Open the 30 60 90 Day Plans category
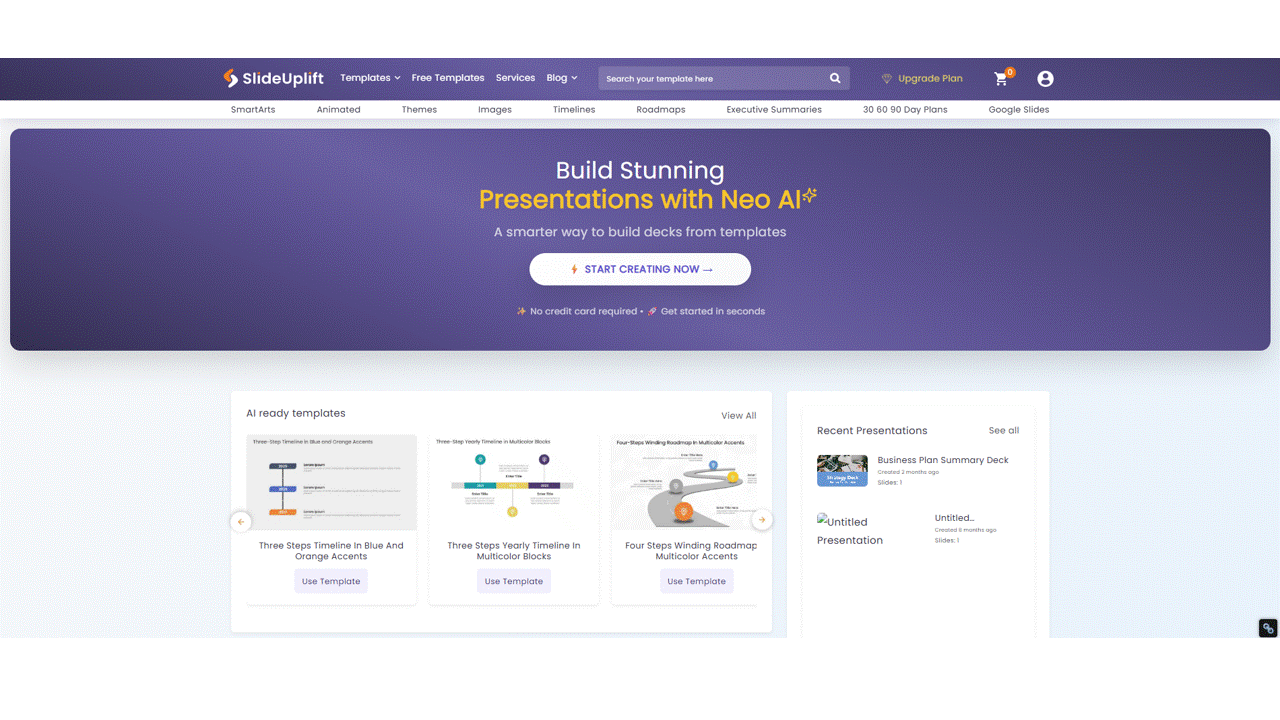This screenshot has height=720, width=1280. 905,109
